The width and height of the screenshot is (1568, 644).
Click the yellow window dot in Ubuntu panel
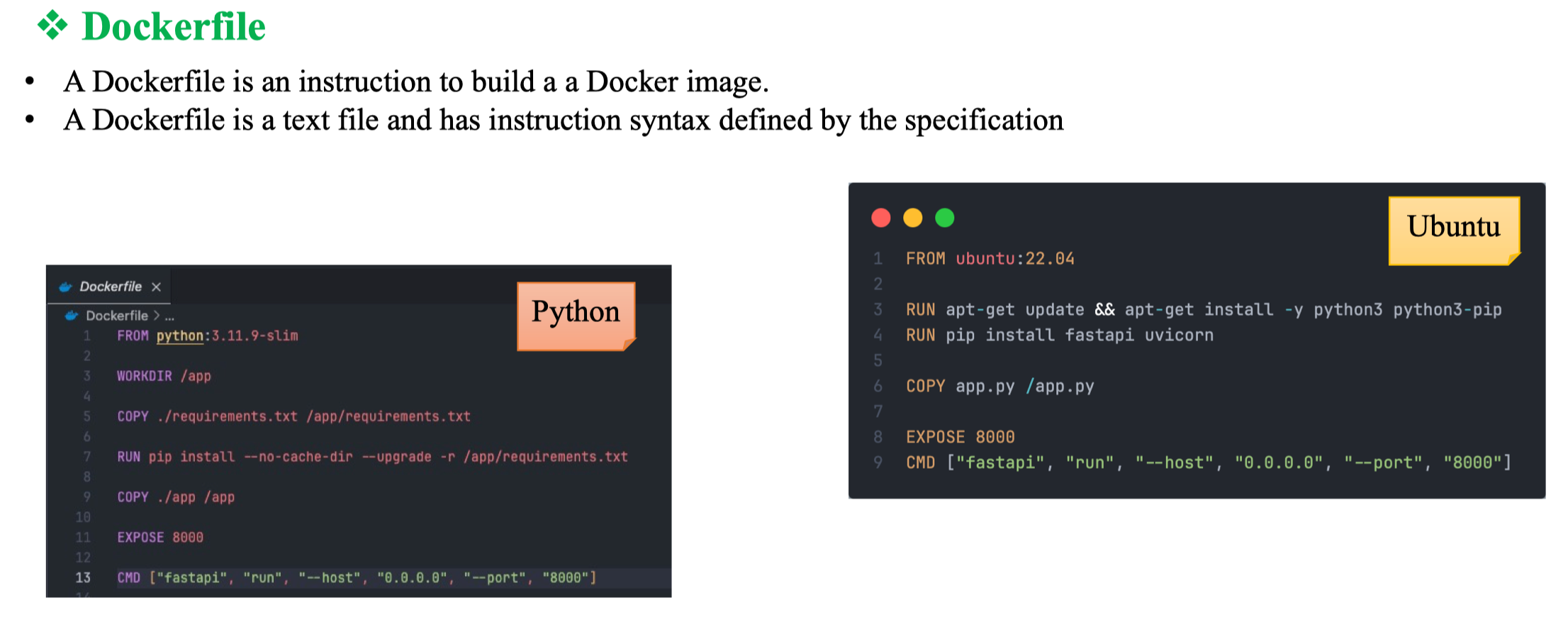(x=913, y=218)
